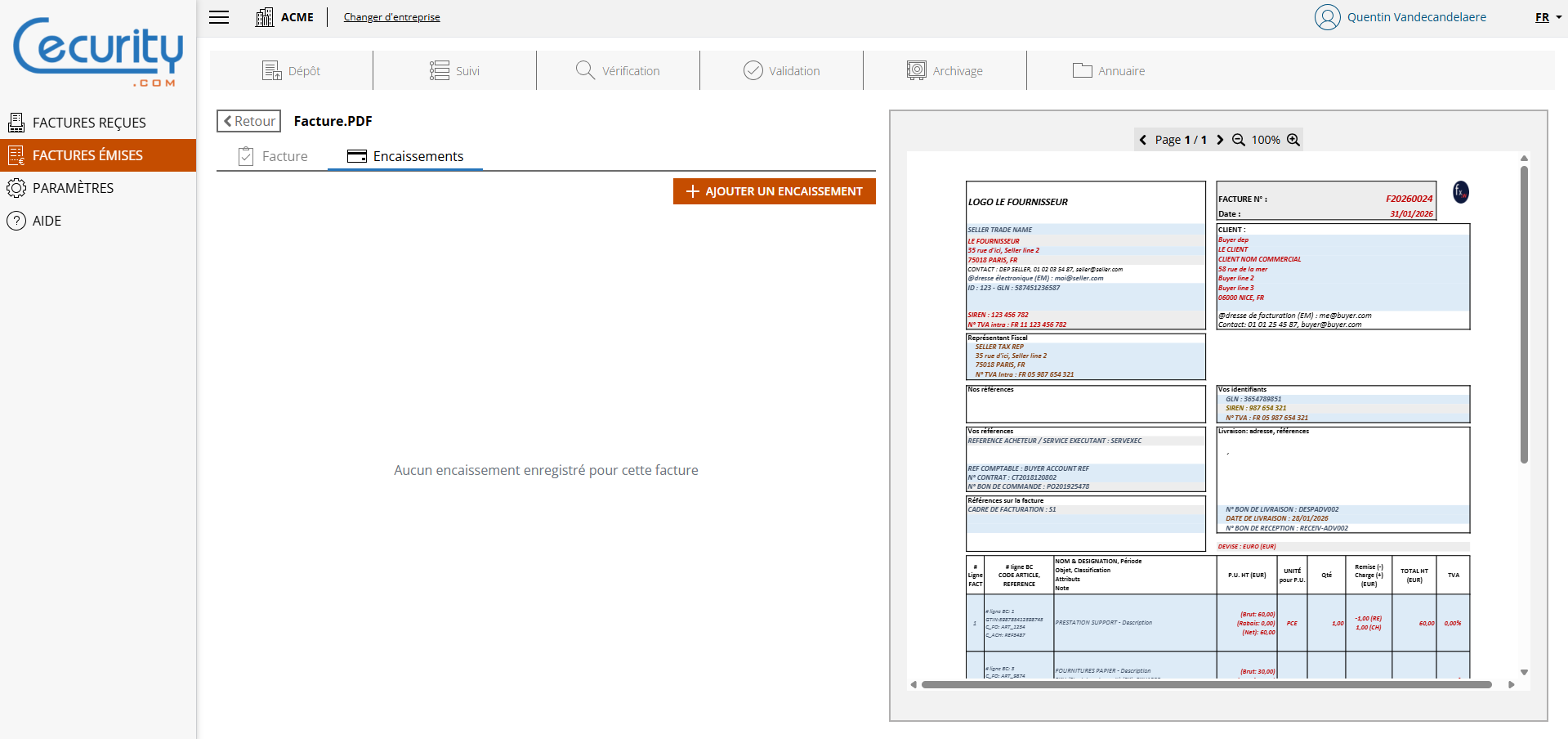Go to next PDF page arrow

click(x=1220, y=140)
